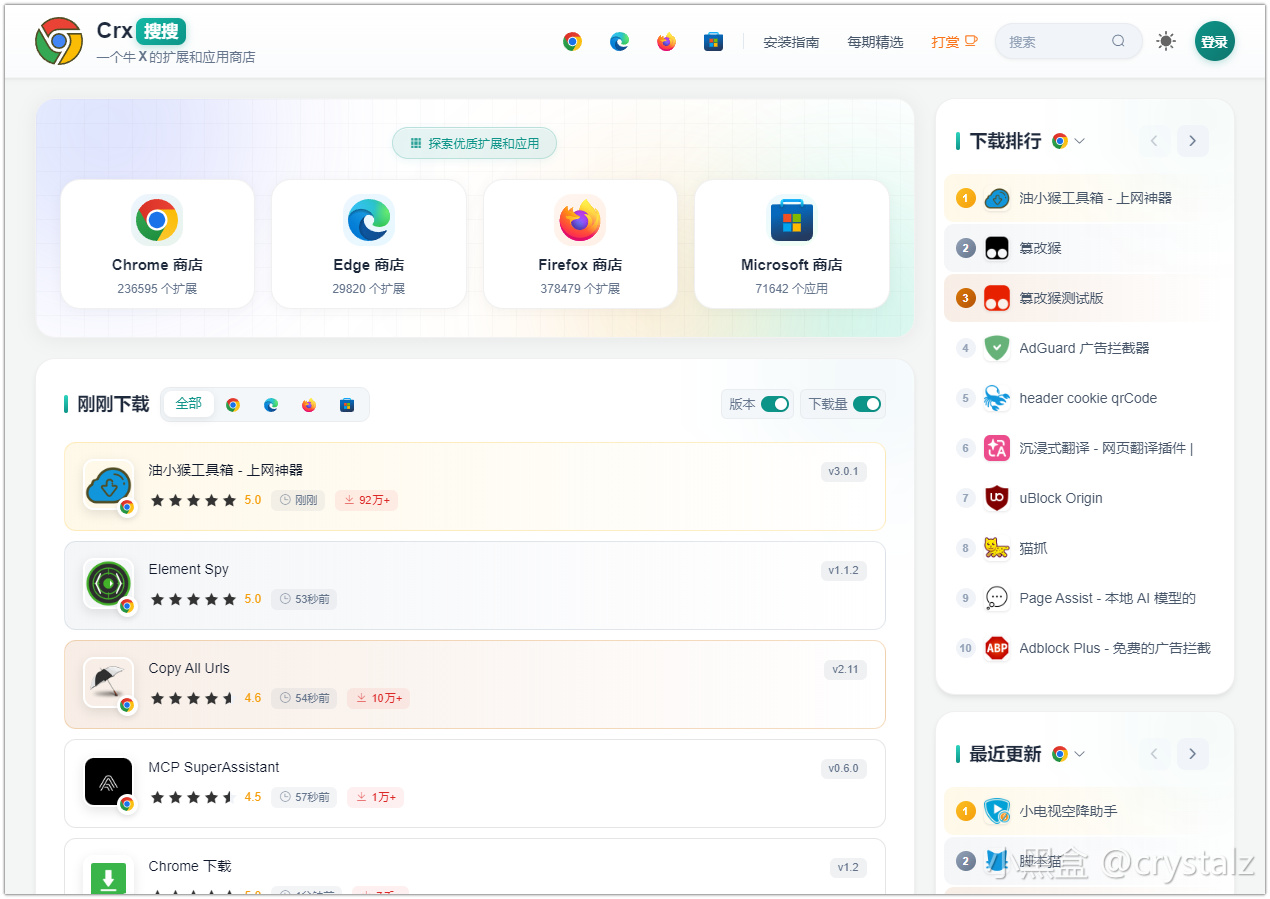
Task: Open uBlock Origin ranking text
Action: [x=1061, y=498]
